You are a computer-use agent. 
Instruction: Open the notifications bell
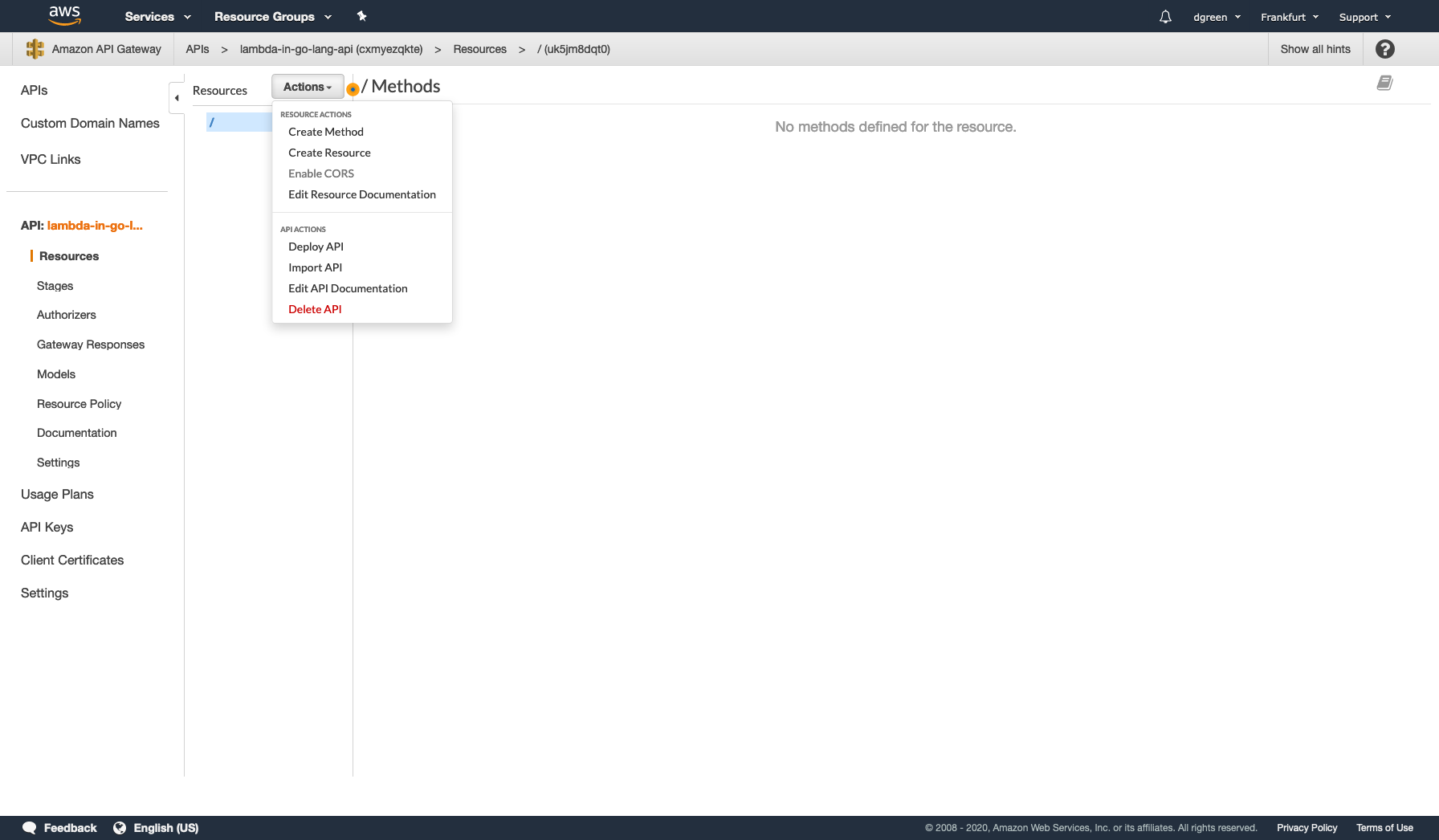pyautogui.click(x=1165, y=17)
